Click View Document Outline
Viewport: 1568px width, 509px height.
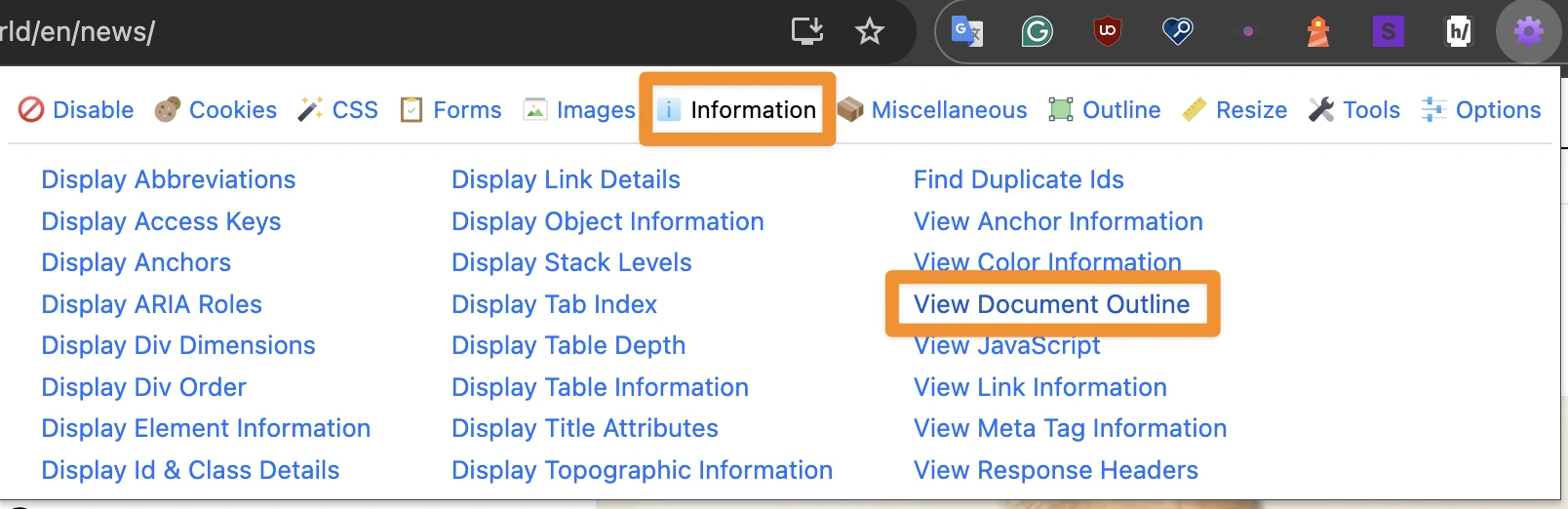1051,304
